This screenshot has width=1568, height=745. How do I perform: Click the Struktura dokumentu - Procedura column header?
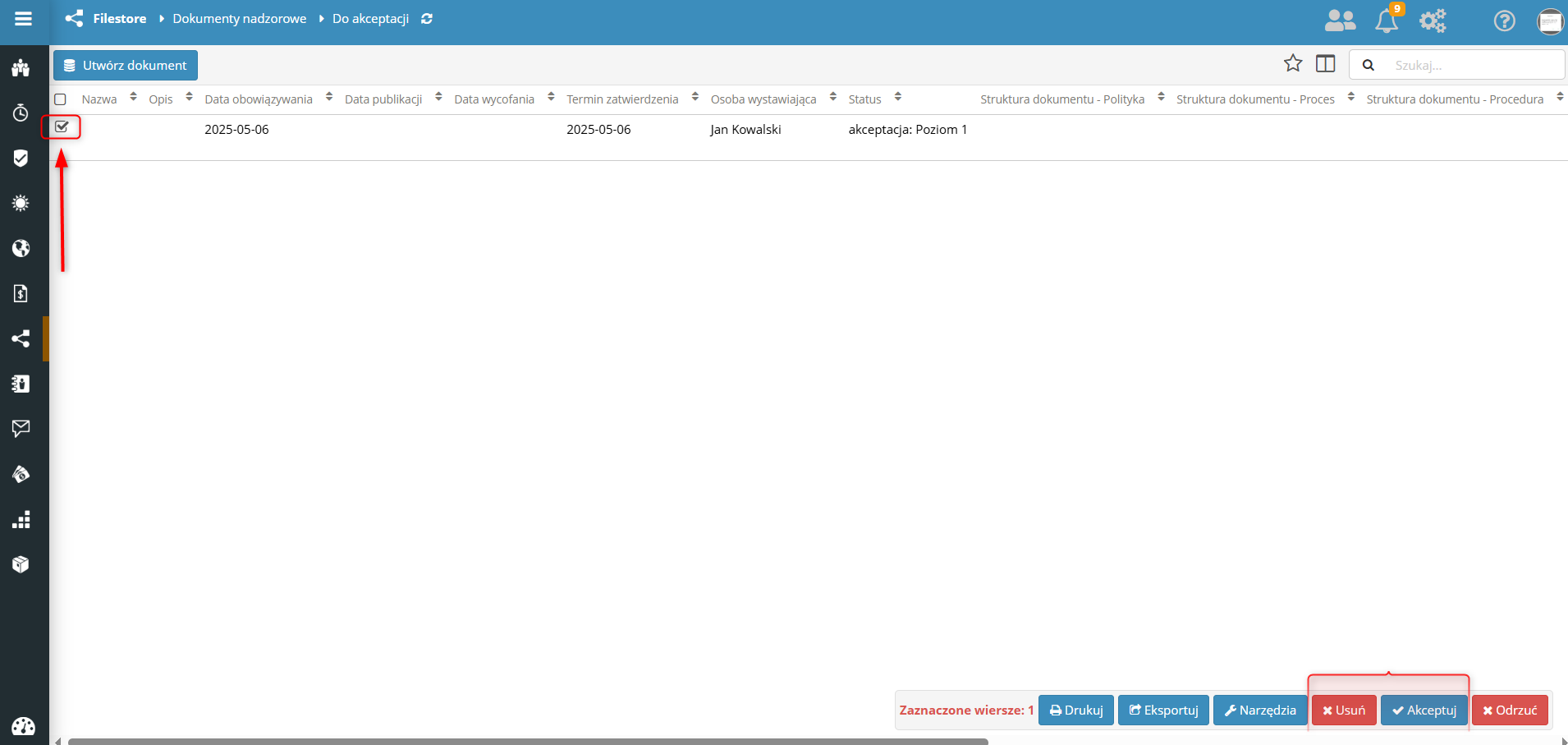(x=1455, y=99)
